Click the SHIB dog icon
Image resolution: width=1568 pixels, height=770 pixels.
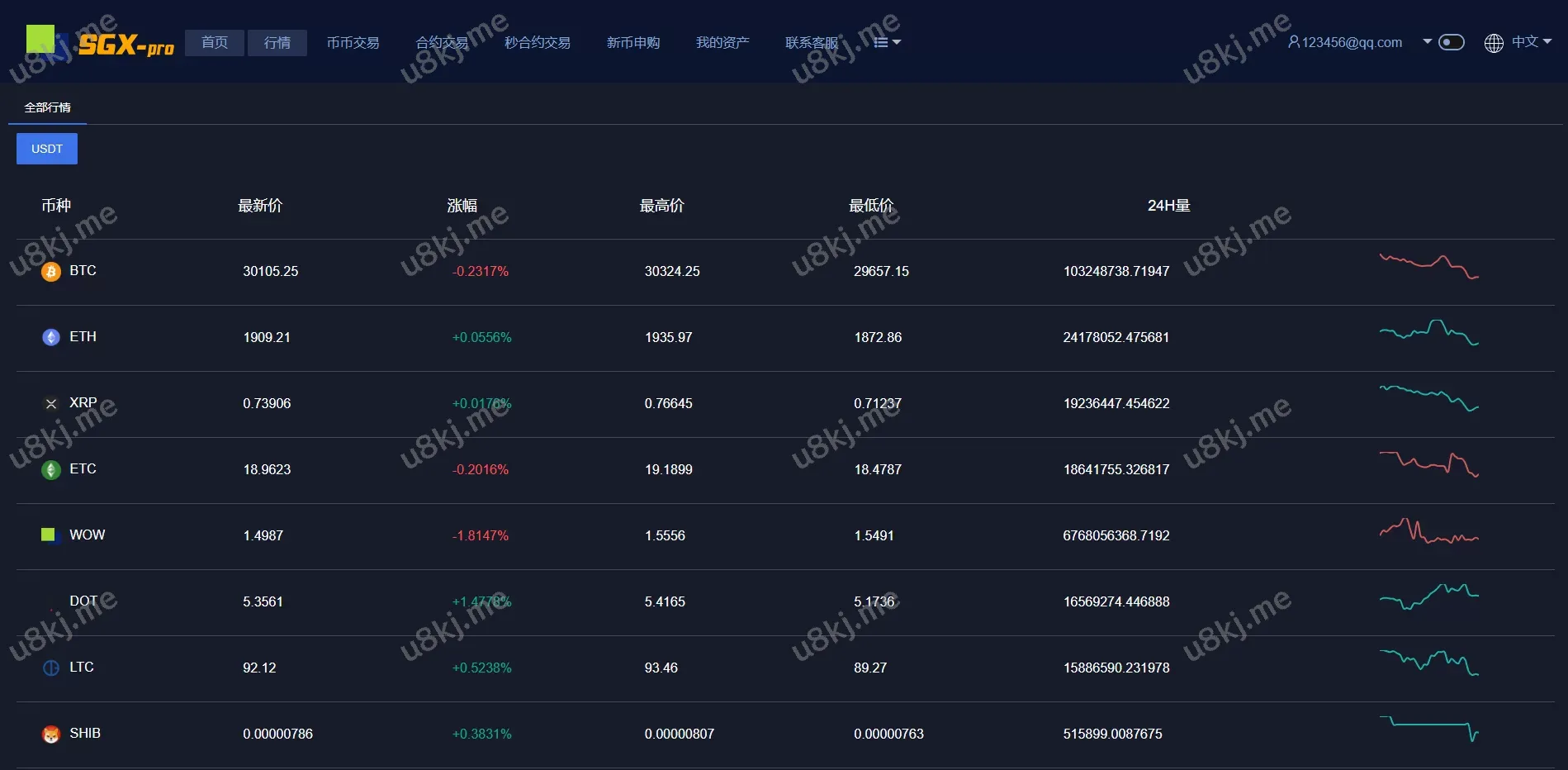[x=51, y=734]
